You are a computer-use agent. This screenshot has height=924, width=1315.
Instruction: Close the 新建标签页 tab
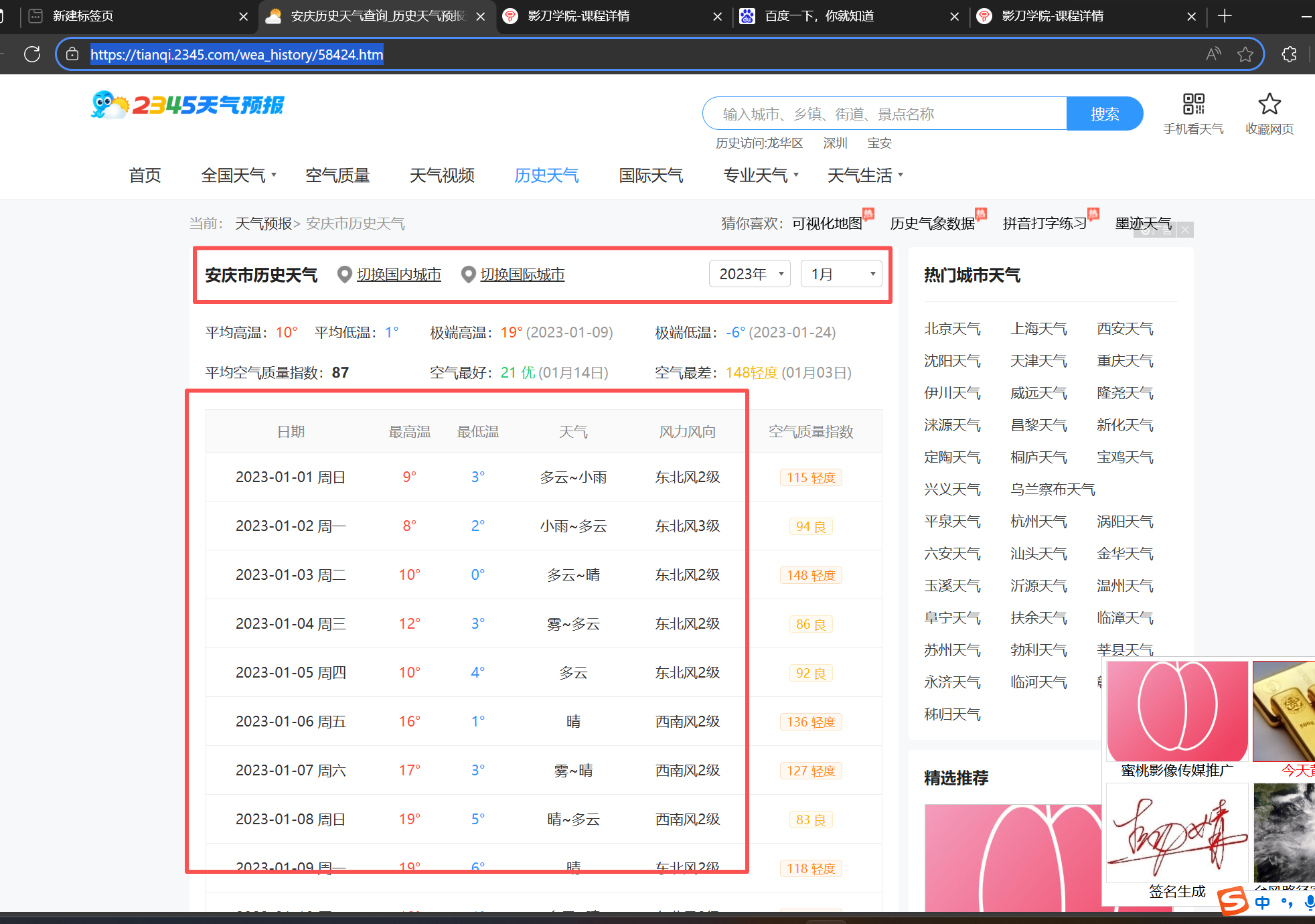tap(244, 16)
